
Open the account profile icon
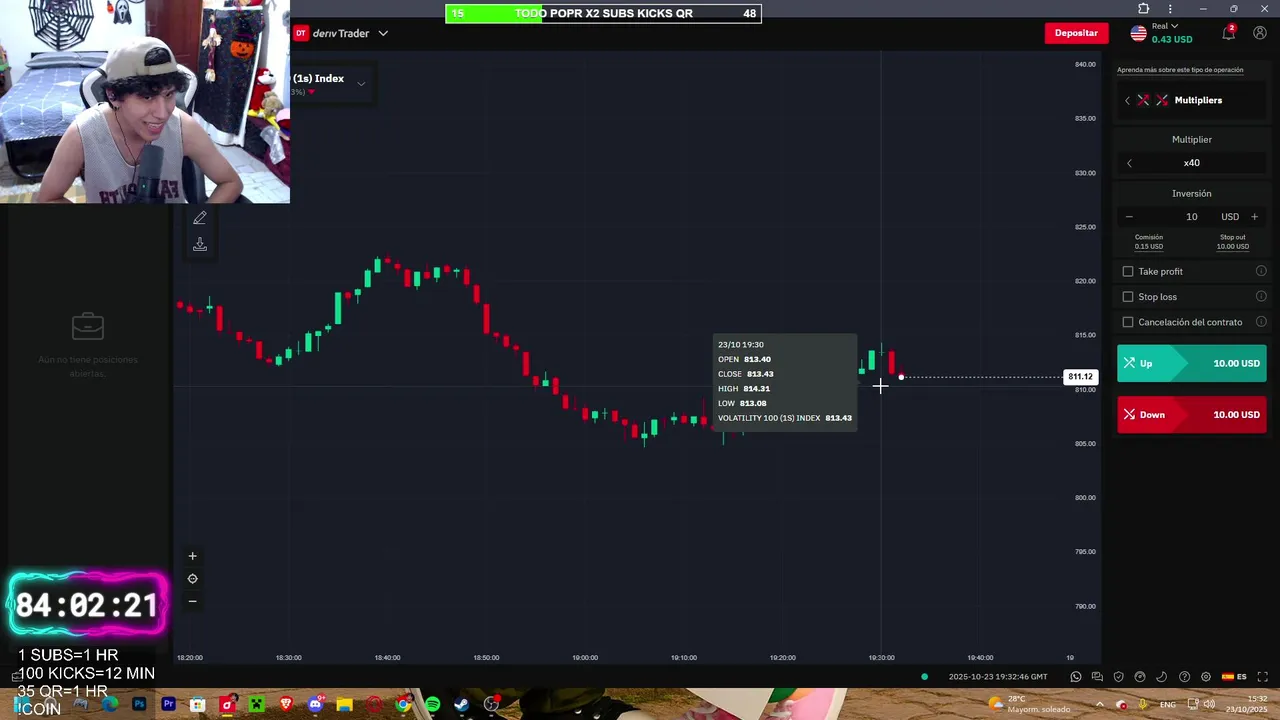click(1260, 33)
